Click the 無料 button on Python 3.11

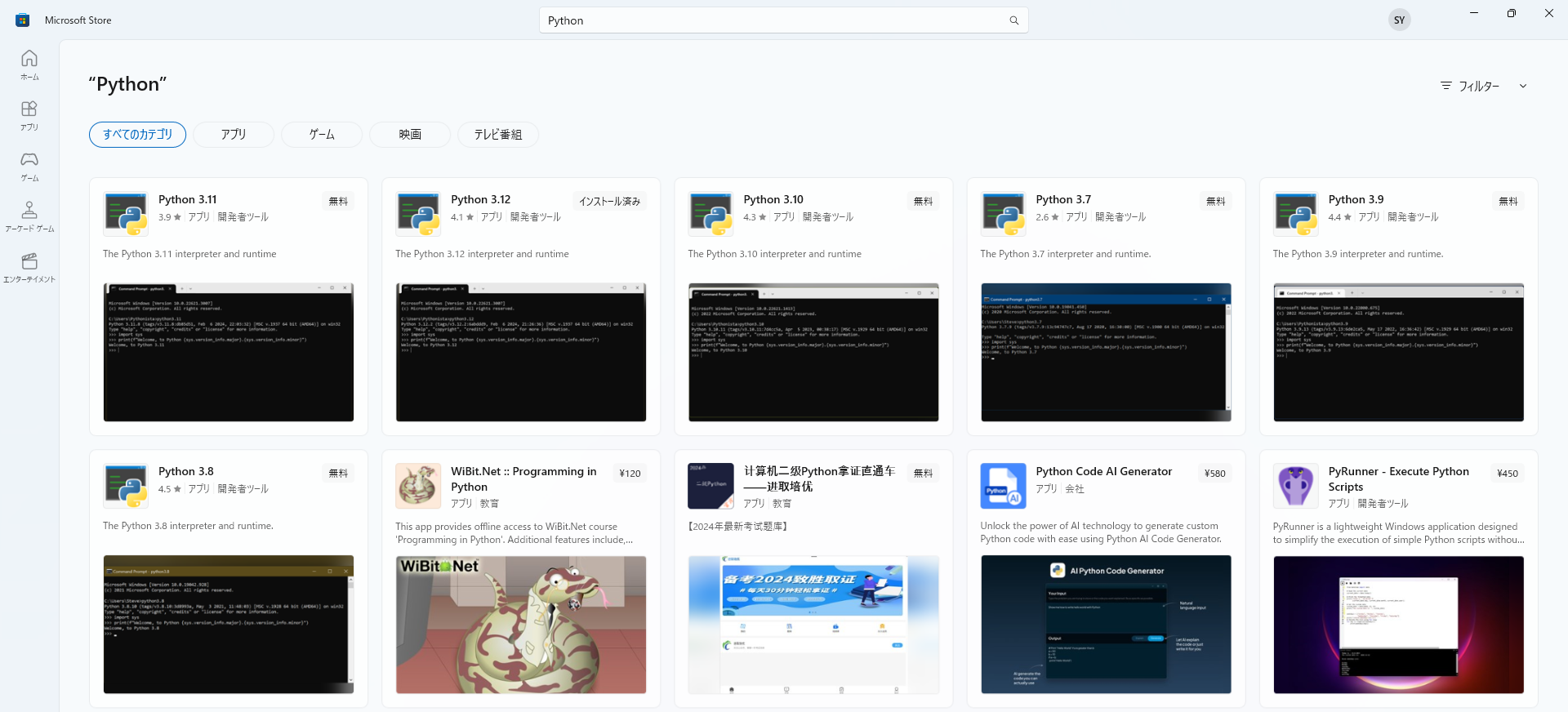point(338,201)
